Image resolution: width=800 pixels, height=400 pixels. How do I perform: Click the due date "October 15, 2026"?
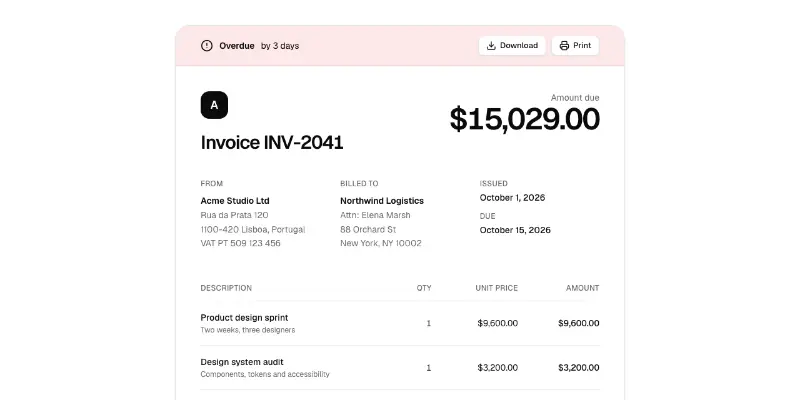(515, 230)
